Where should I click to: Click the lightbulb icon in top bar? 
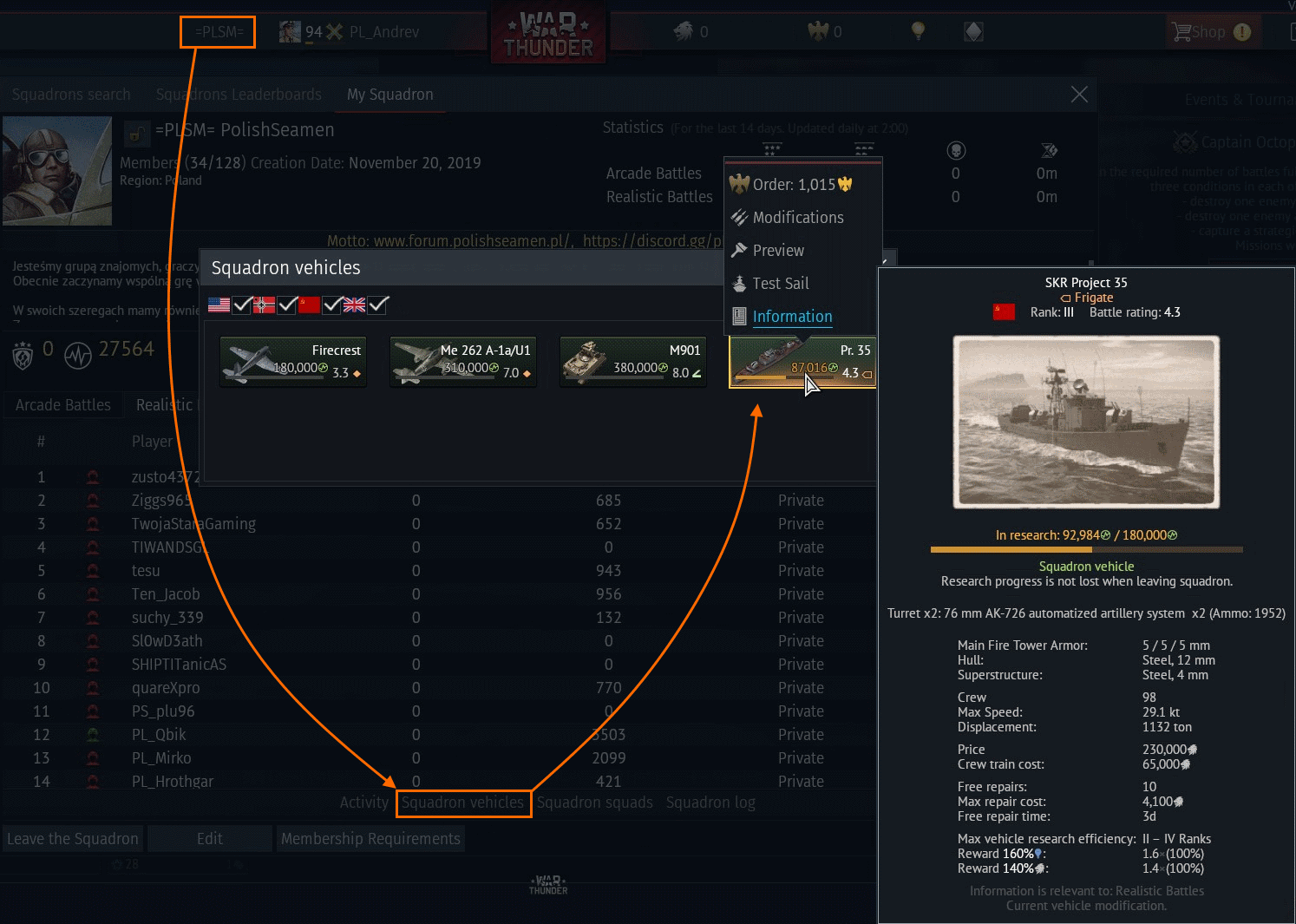pyautogui.click(x=918, y=31)
